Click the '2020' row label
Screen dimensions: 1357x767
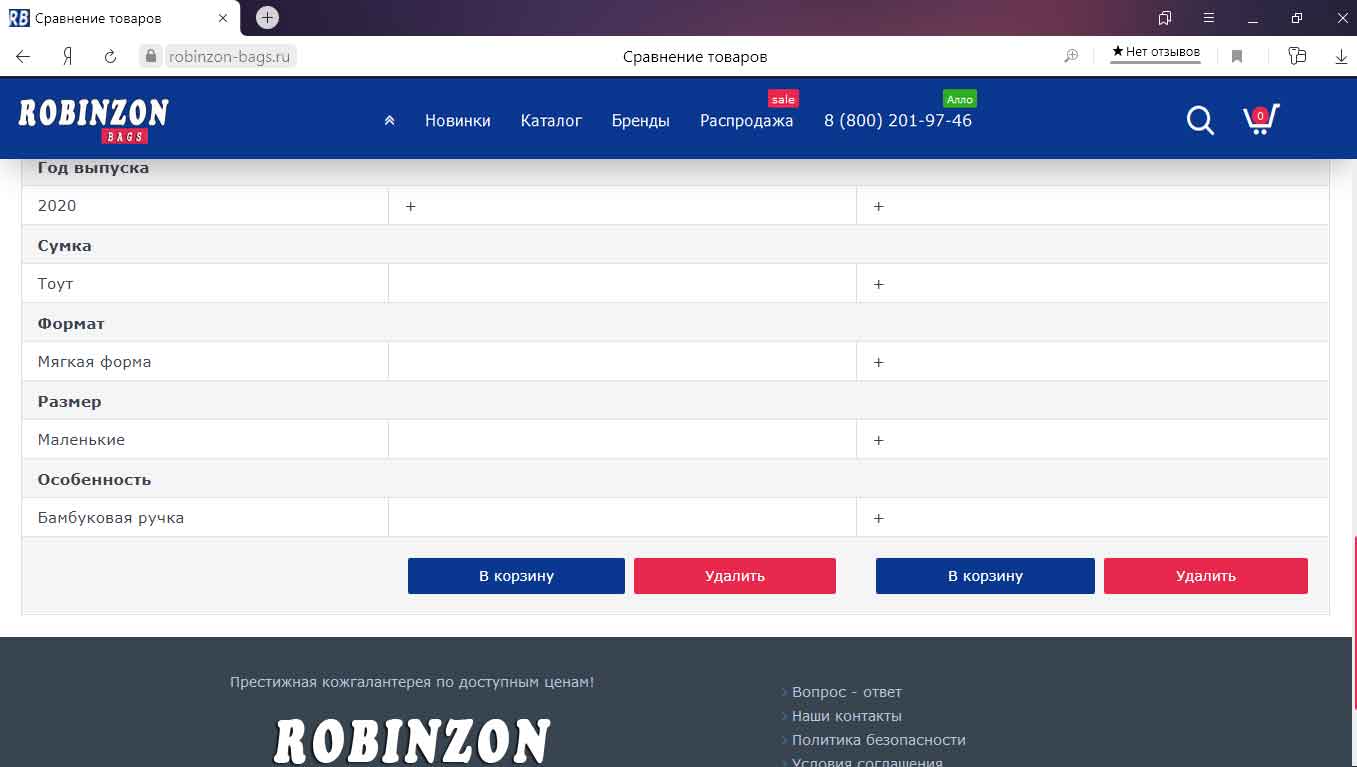(x=57, y=205)
